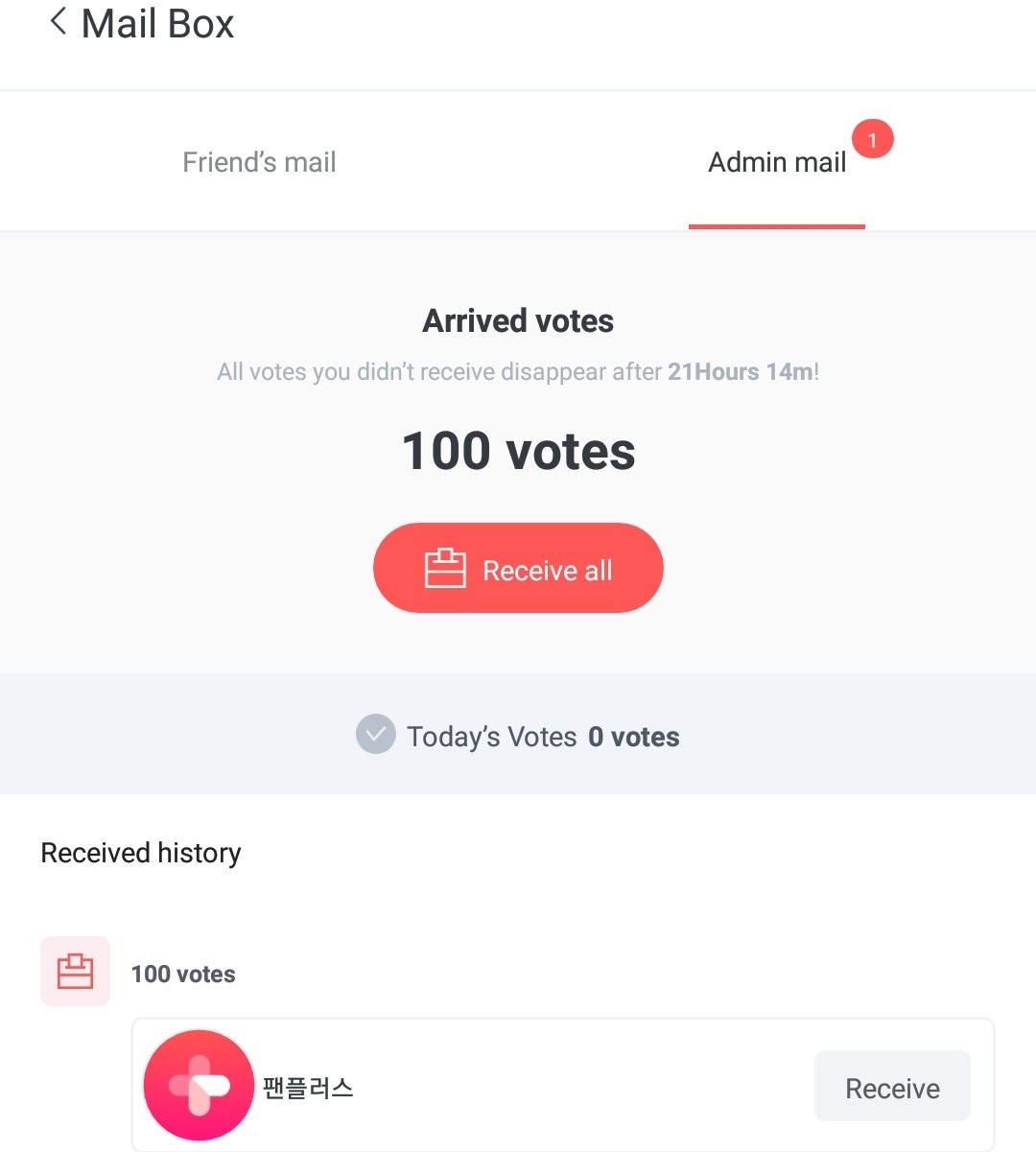This screenshot has width=1036, height=1152.
Task: Click the empty area of the 팬플러스 mail card
Action: coord(576,1088)
